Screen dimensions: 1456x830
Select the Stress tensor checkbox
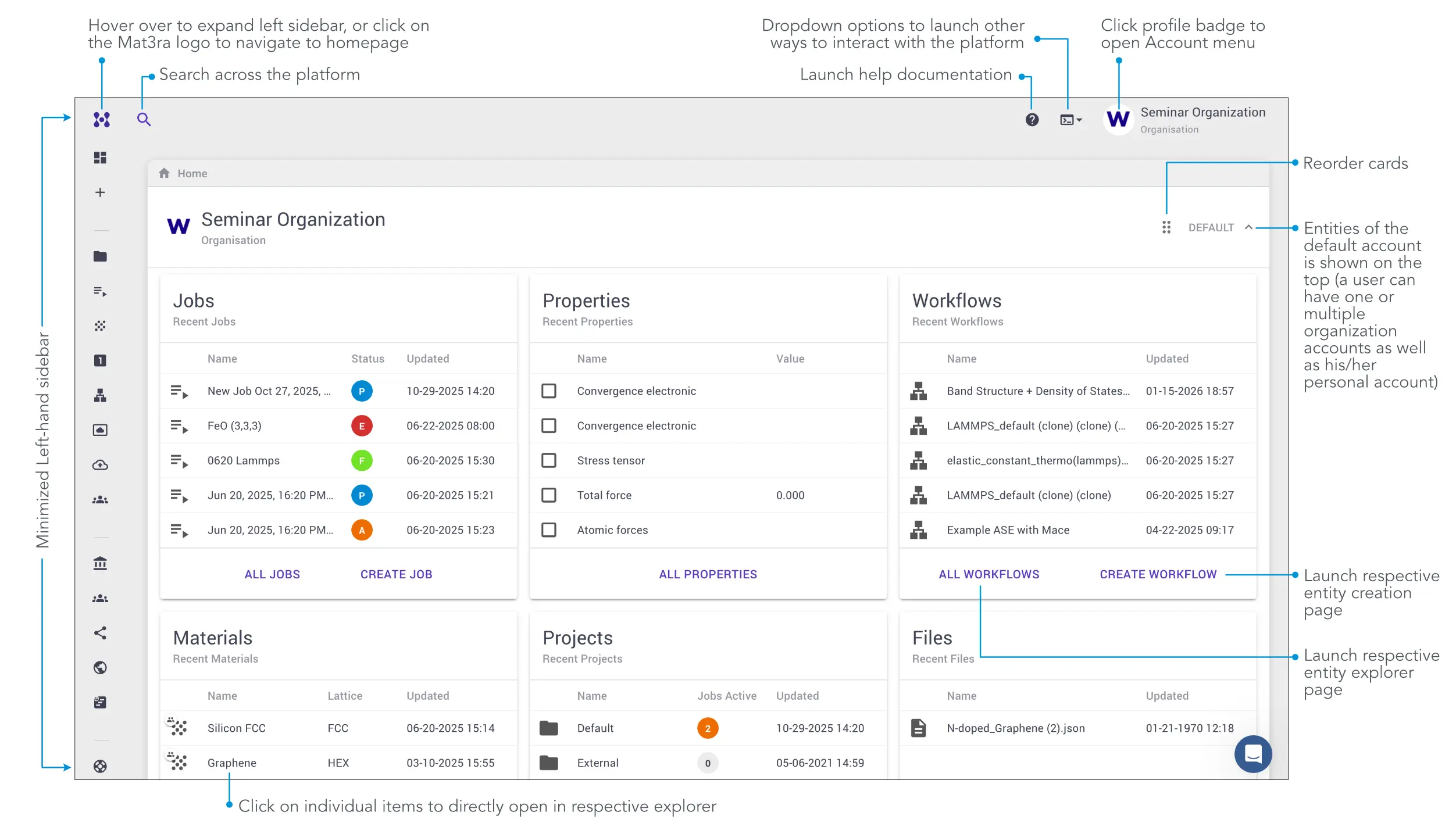[x=548, y=460]
